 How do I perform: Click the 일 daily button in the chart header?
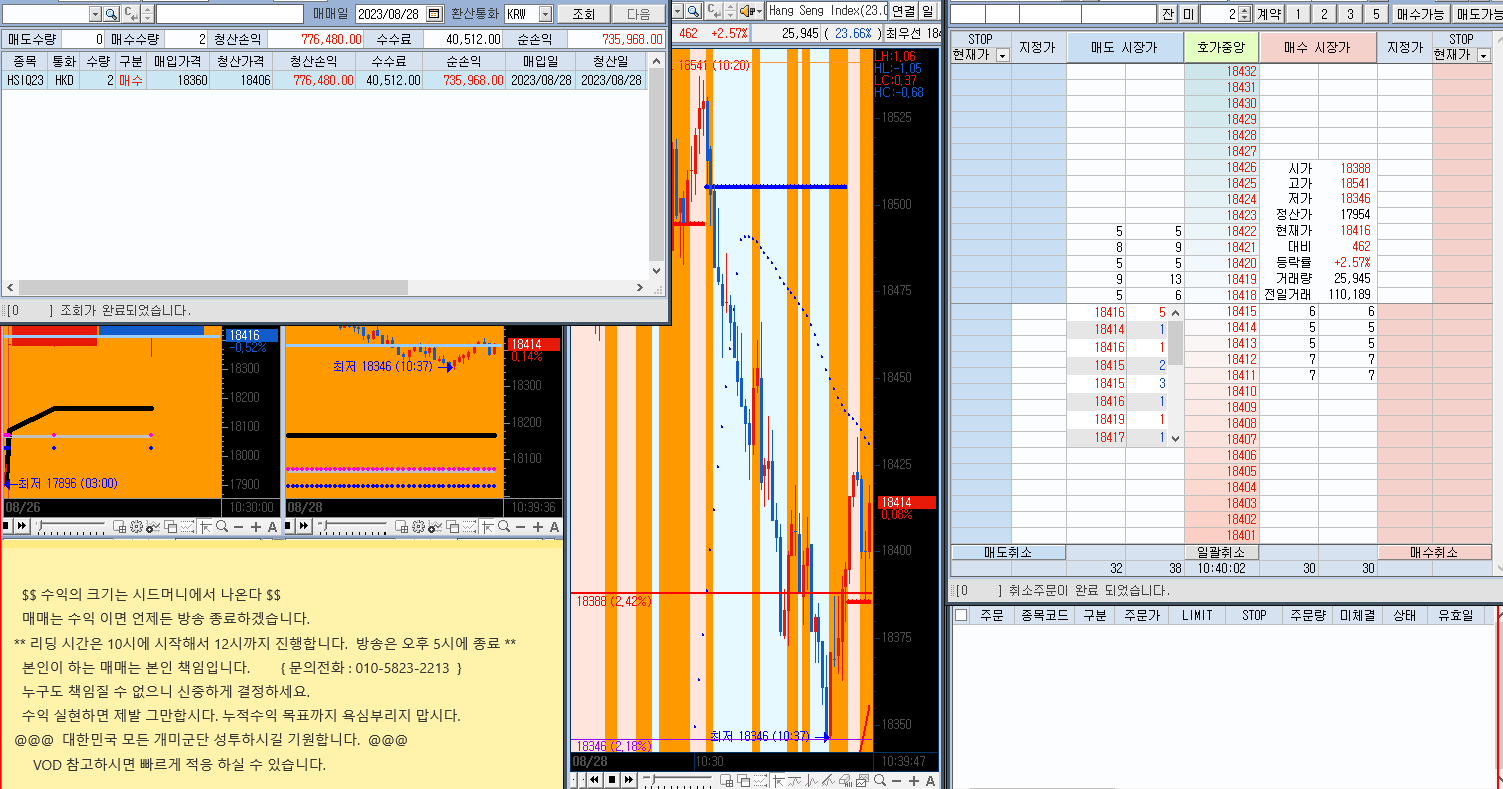click(x=927, y=10)
